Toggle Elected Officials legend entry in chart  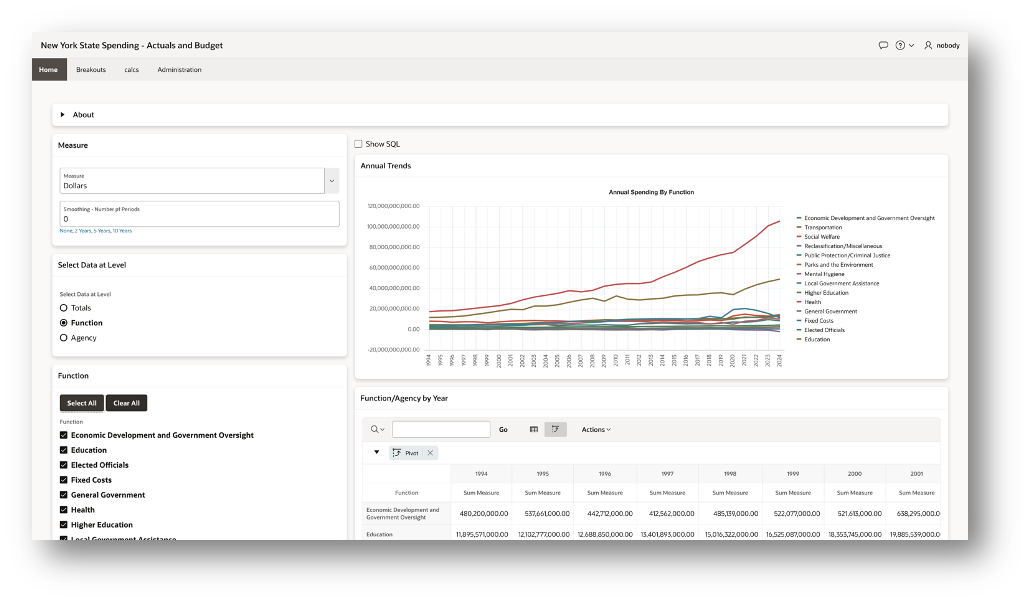click(820, 330)
